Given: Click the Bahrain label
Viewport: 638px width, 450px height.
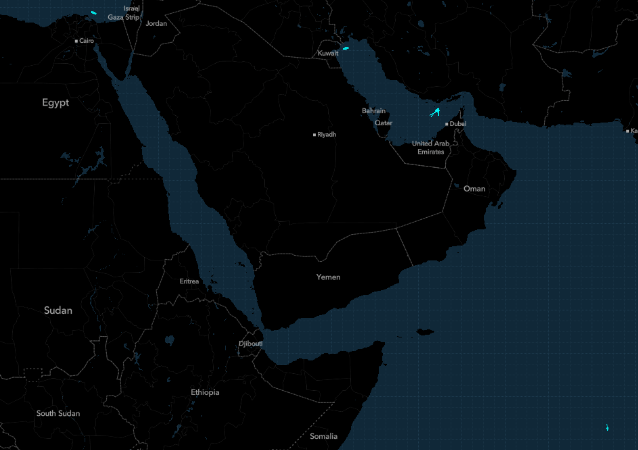Looking at the screenshot, I should [374, 111].
